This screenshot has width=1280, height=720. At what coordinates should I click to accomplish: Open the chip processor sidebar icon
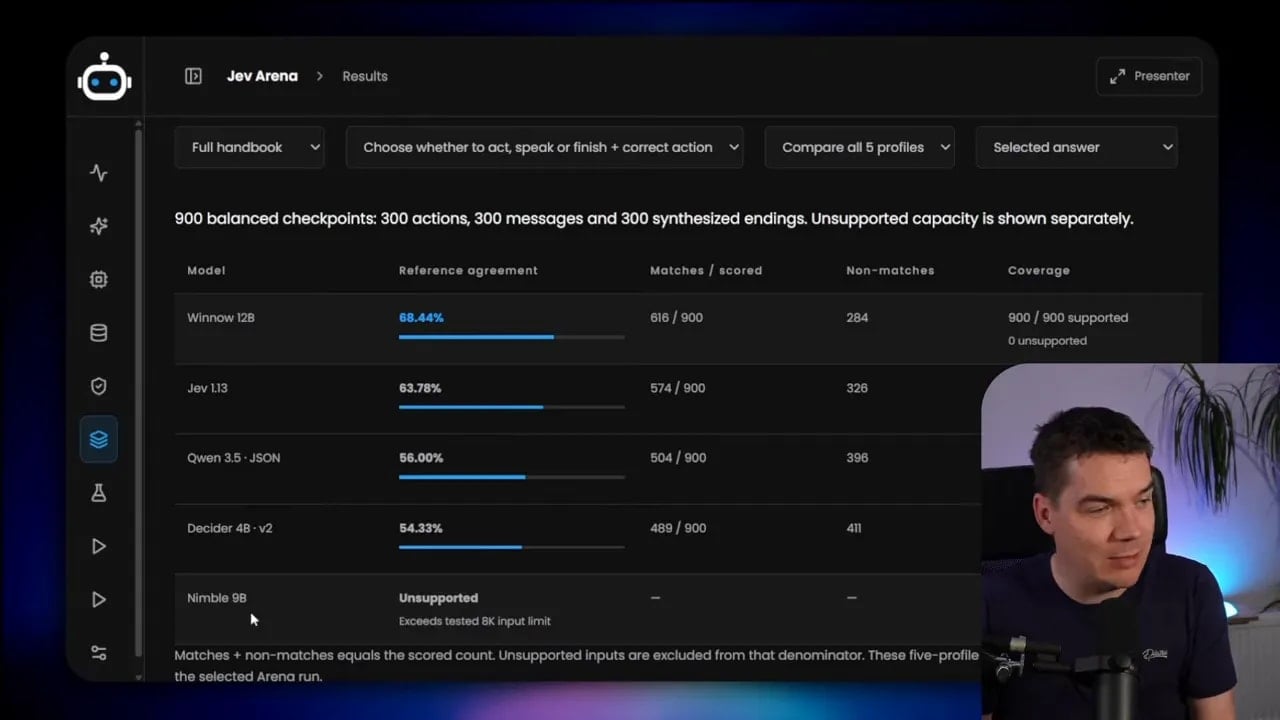98,280
